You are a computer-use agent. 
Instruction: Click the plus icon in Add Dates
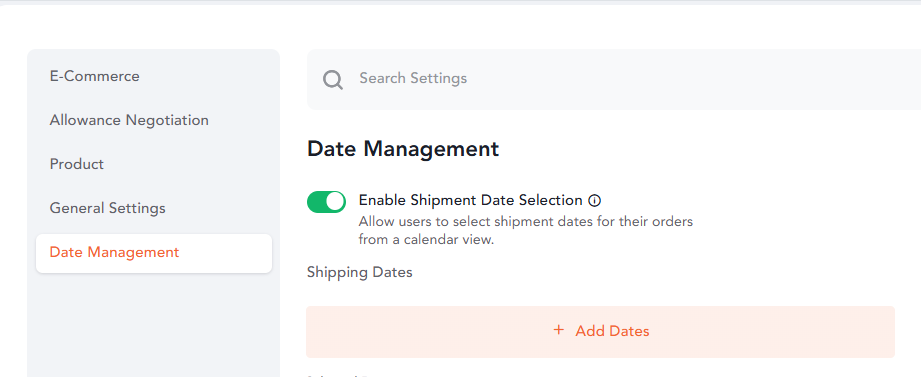click(x=559, y=330)
